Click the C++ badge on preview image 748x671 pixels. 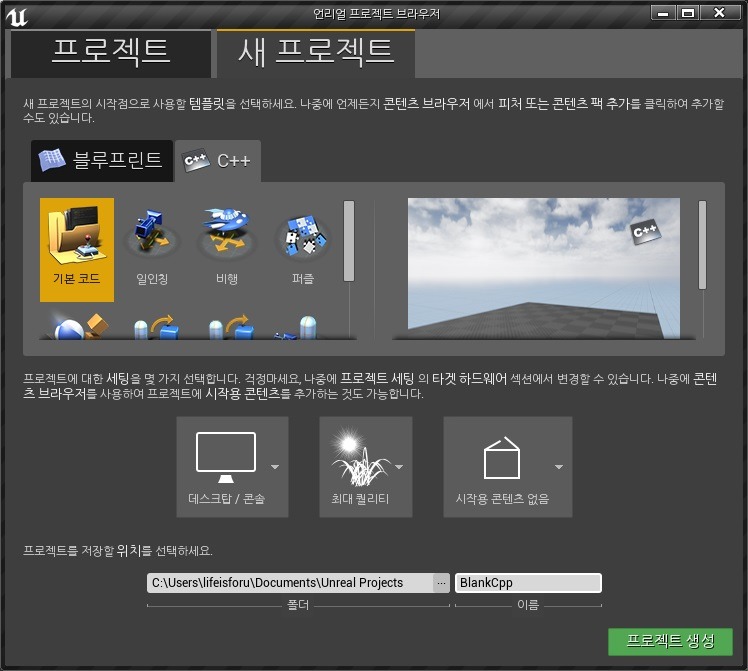(x=645, y=232)
